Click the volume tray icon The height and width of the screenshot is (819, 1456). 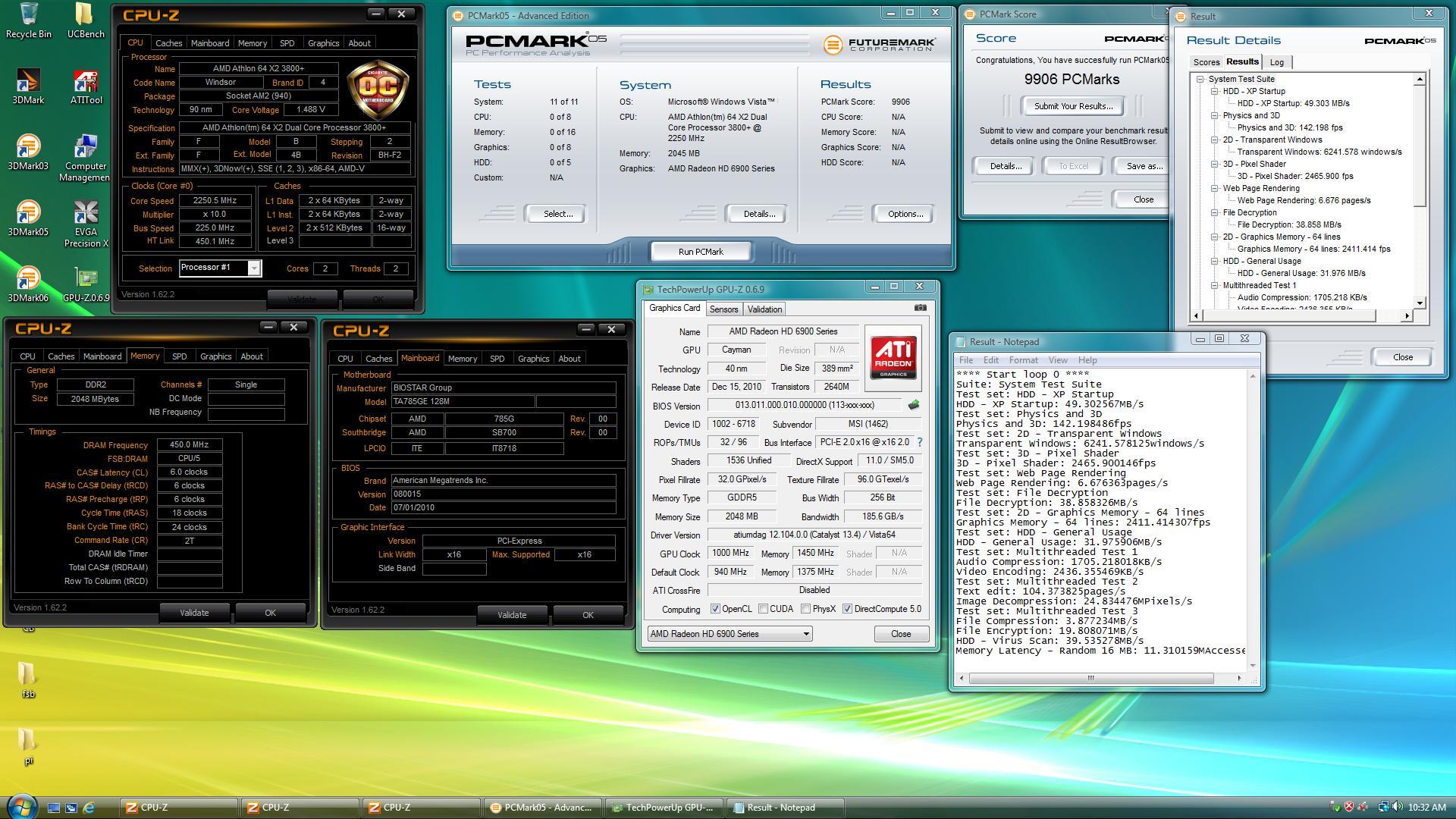(x=1397, y=808)
